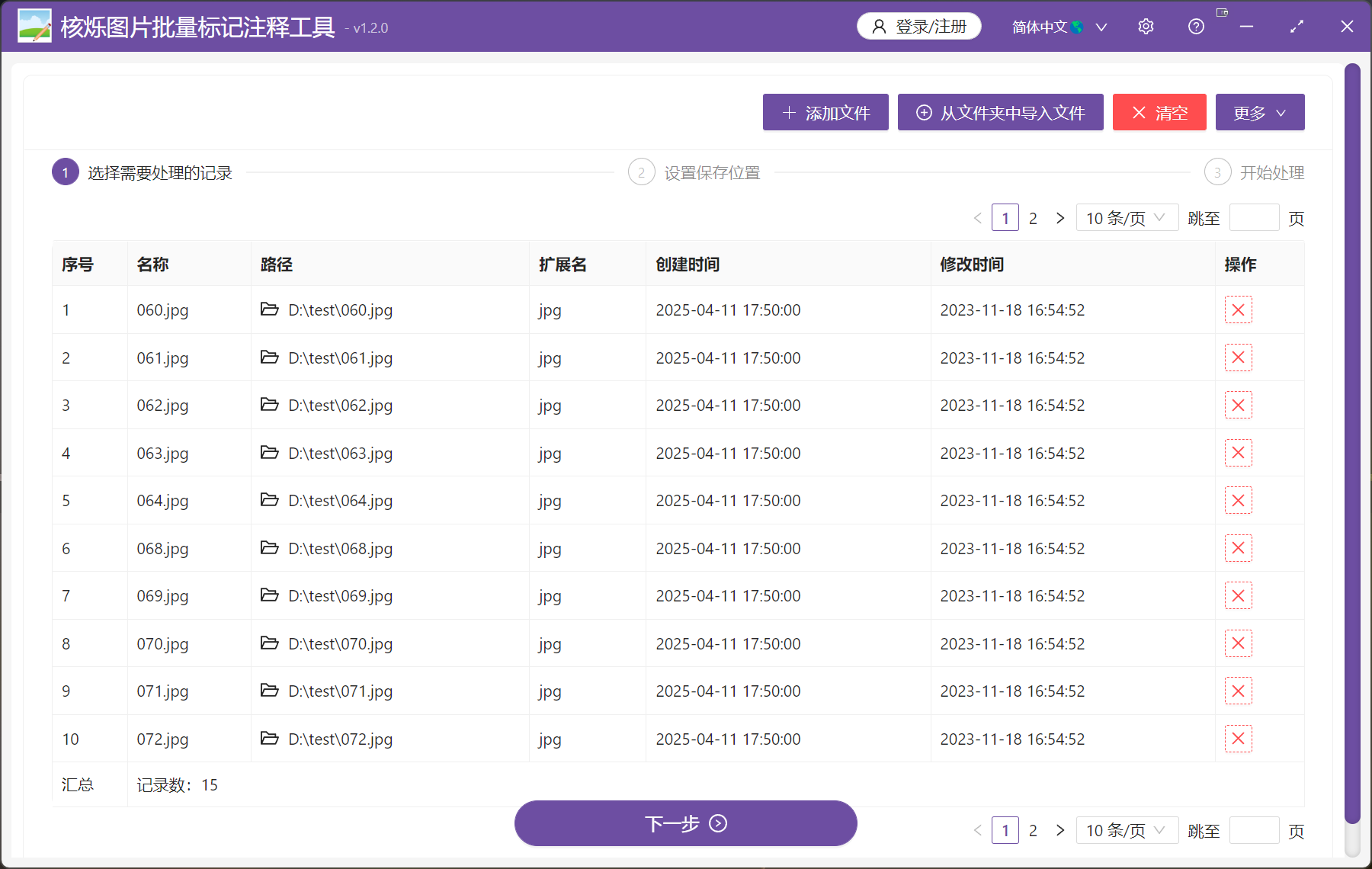
Task: Select step 1 选择需要处理的记录
Action: [142, 172]
